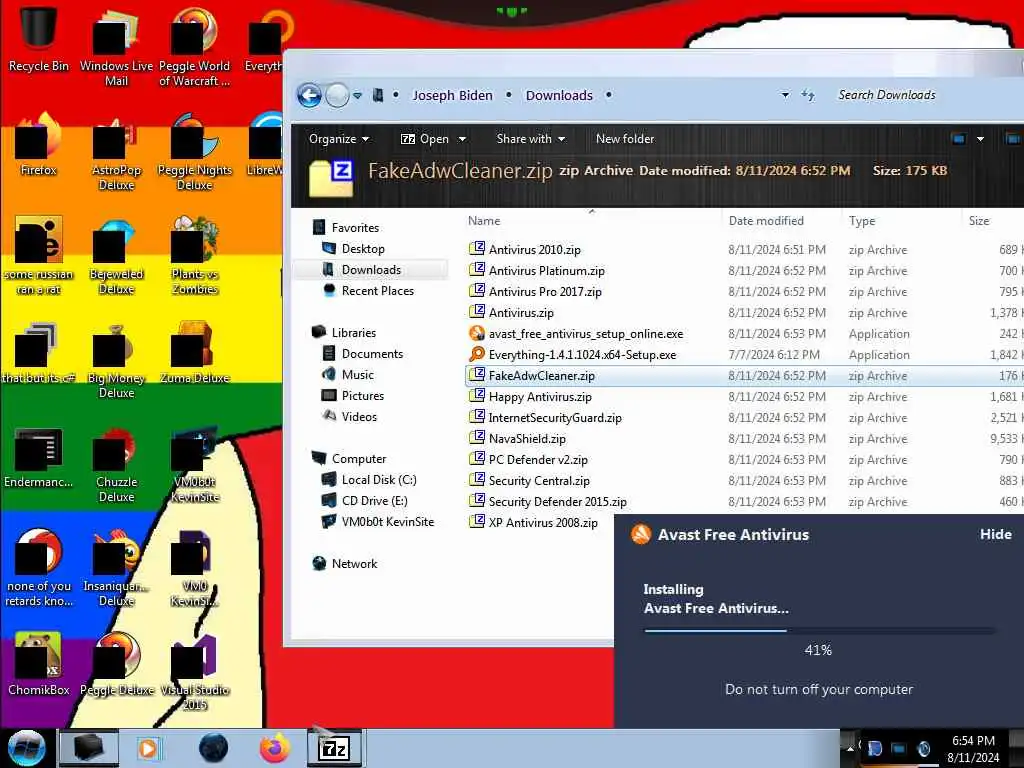
Task: Click the Open toolbar button
Action: coord(426,139)
